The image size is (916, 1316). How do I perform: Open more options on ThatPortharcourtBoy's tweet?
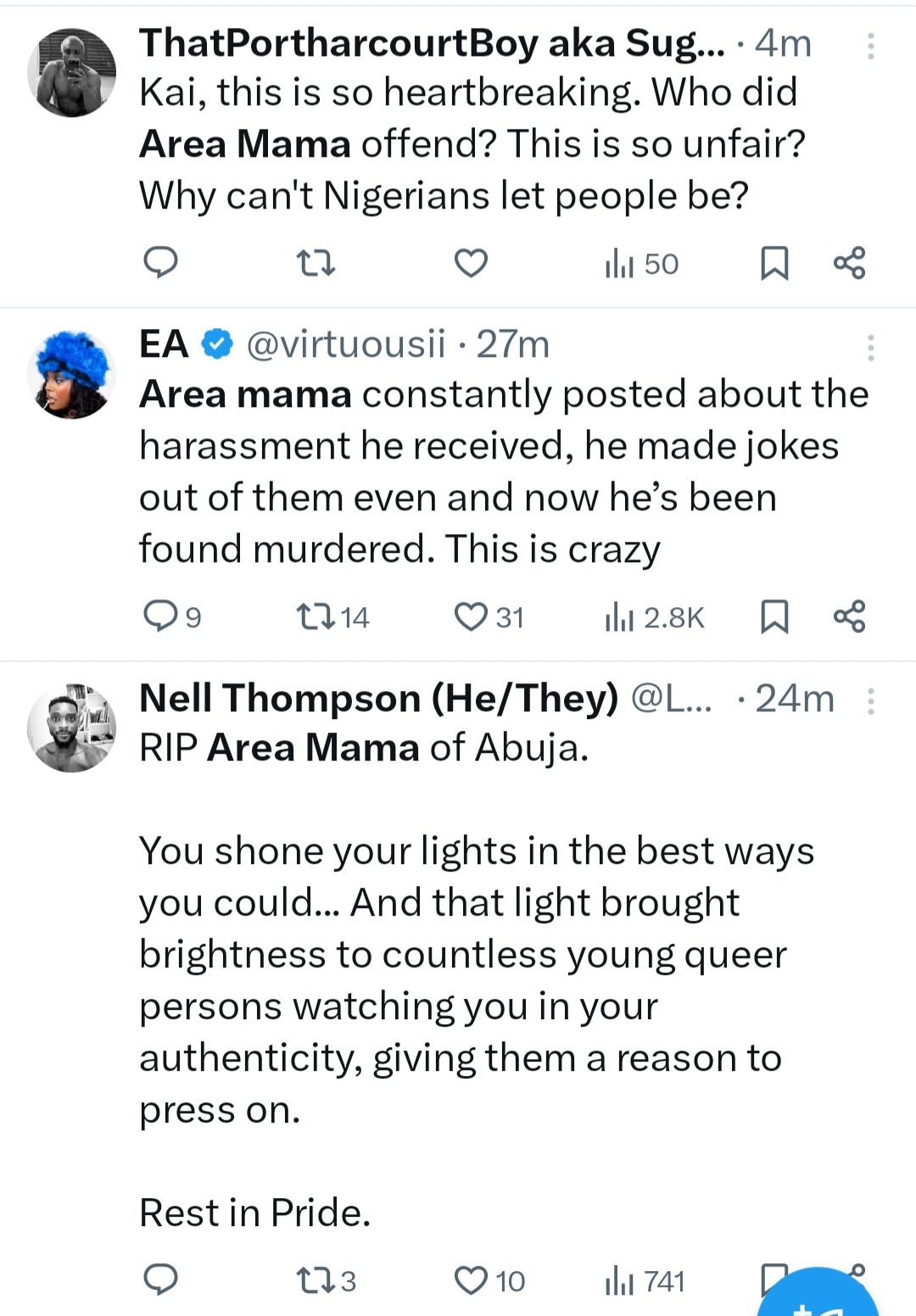click(870, 46)
